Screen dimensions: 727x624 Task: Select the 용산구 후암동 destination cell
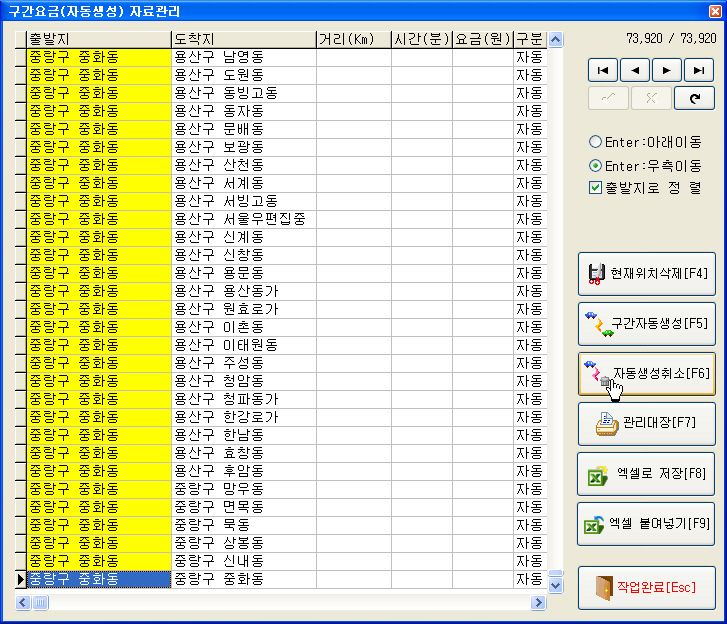pos(244,472)
